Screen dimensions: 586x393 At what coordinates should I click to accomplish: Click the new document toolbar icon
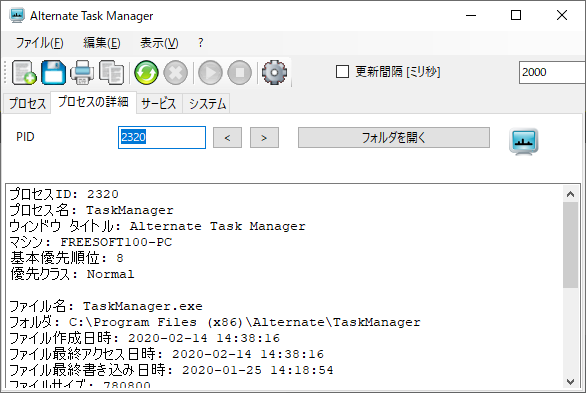coord(24,72)
